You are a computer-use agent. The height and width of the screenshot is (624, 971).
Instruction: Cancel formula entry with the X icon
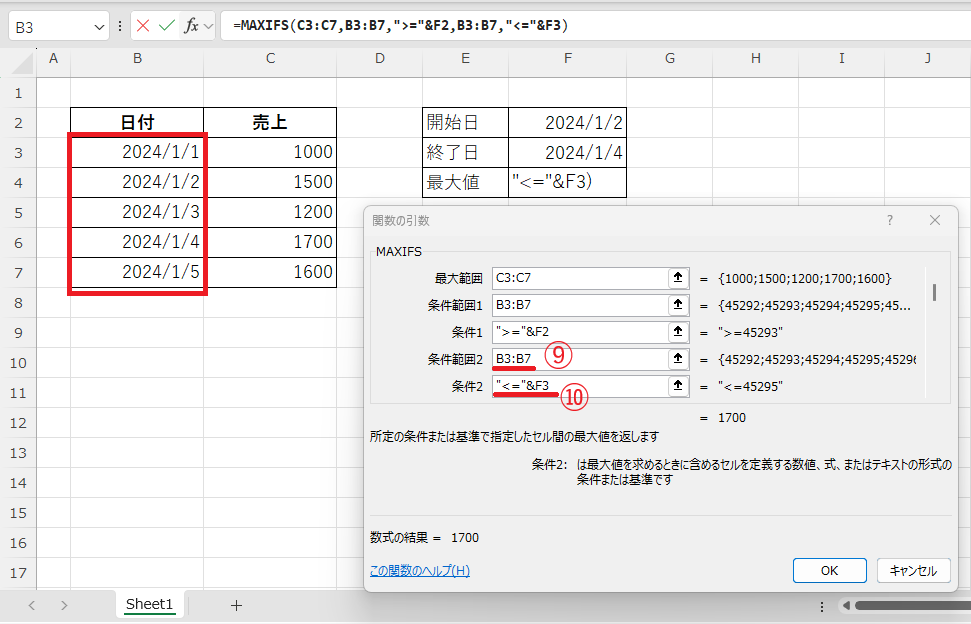pyautogui.click(x=143, y=26)
